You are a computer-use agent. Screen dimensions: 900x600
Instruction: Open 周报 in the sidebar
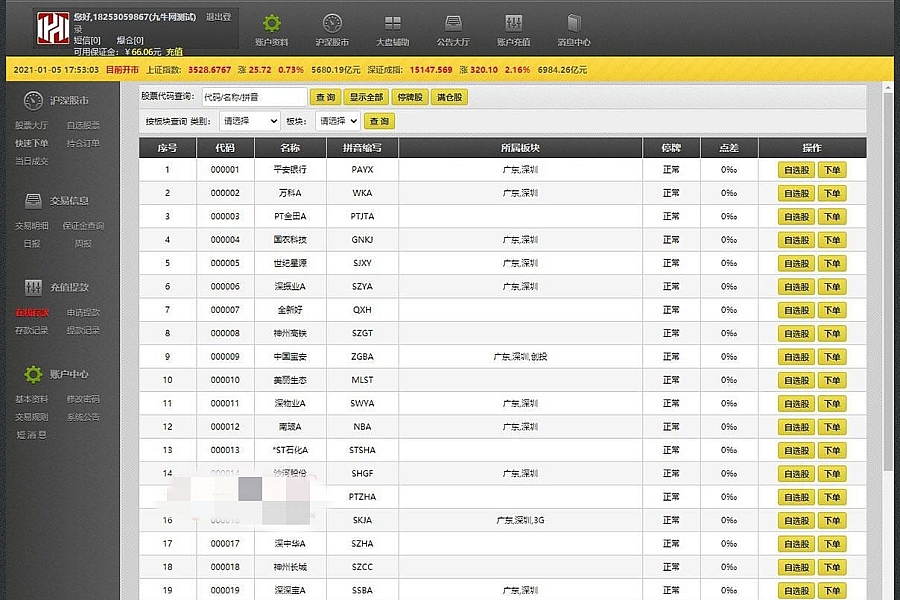[83, 243]
